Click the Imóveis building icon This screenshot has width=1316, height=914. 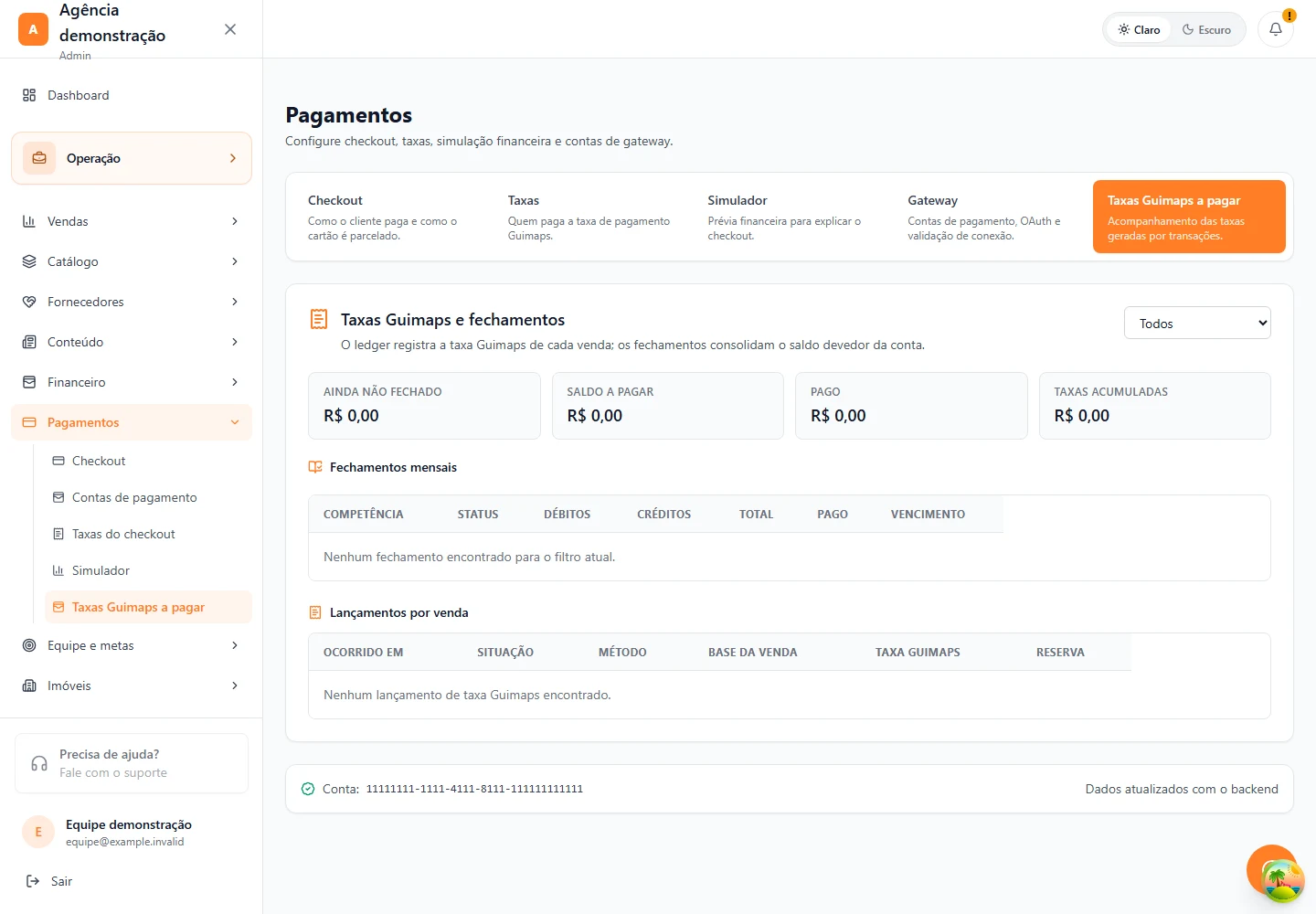[29, 685]
